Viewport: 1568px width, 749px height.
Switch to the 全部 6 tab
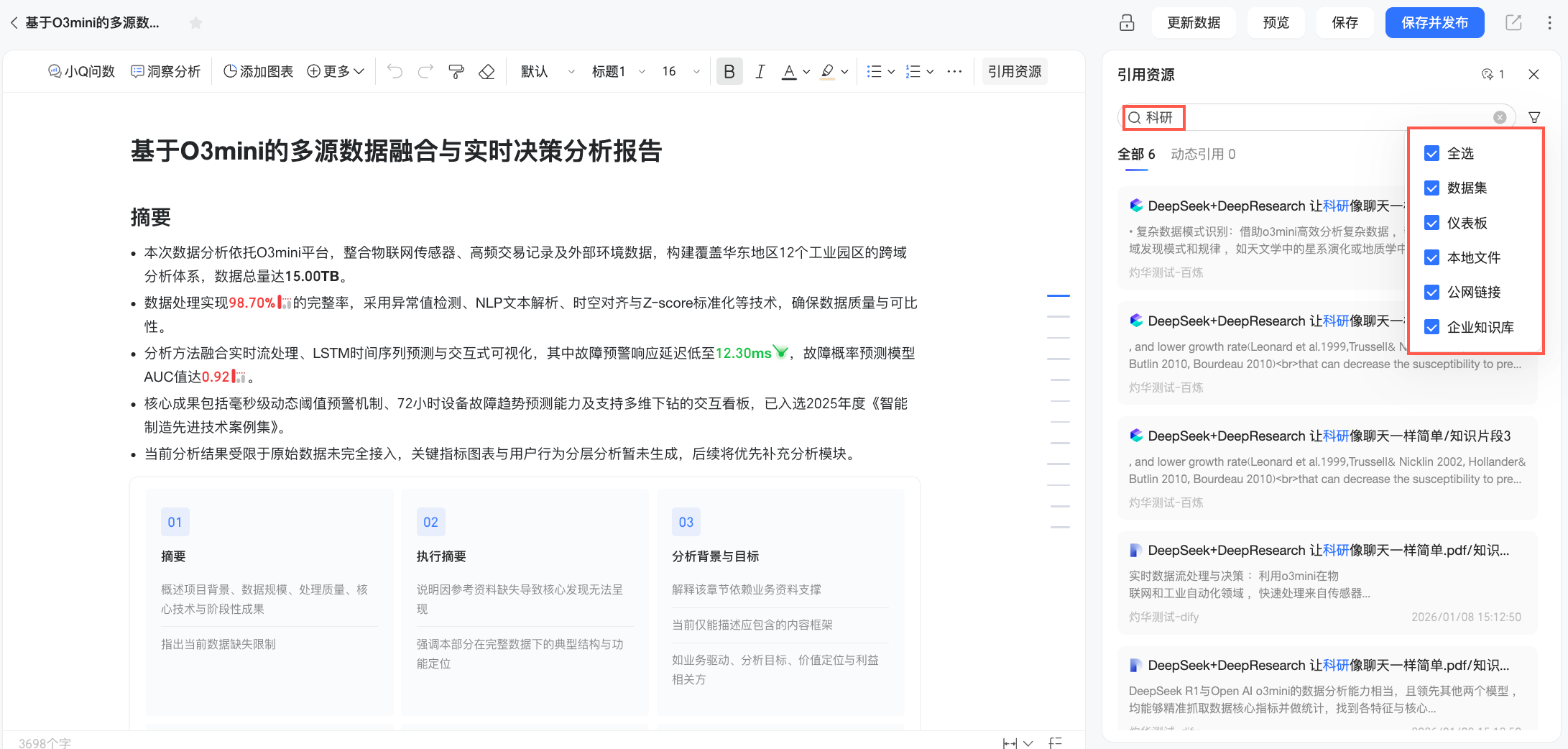click(x=1136, y=154)
